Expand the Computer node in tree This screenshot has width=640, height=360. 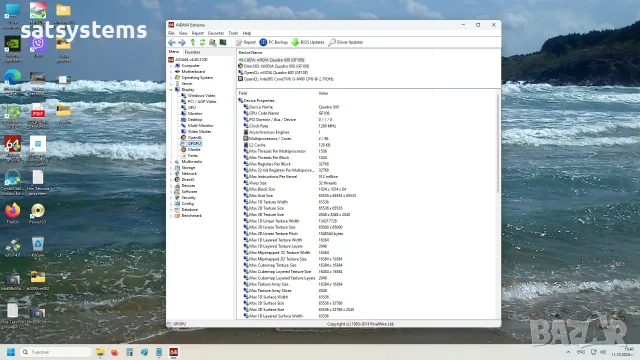pyautogui.click(x=171, y=66)
